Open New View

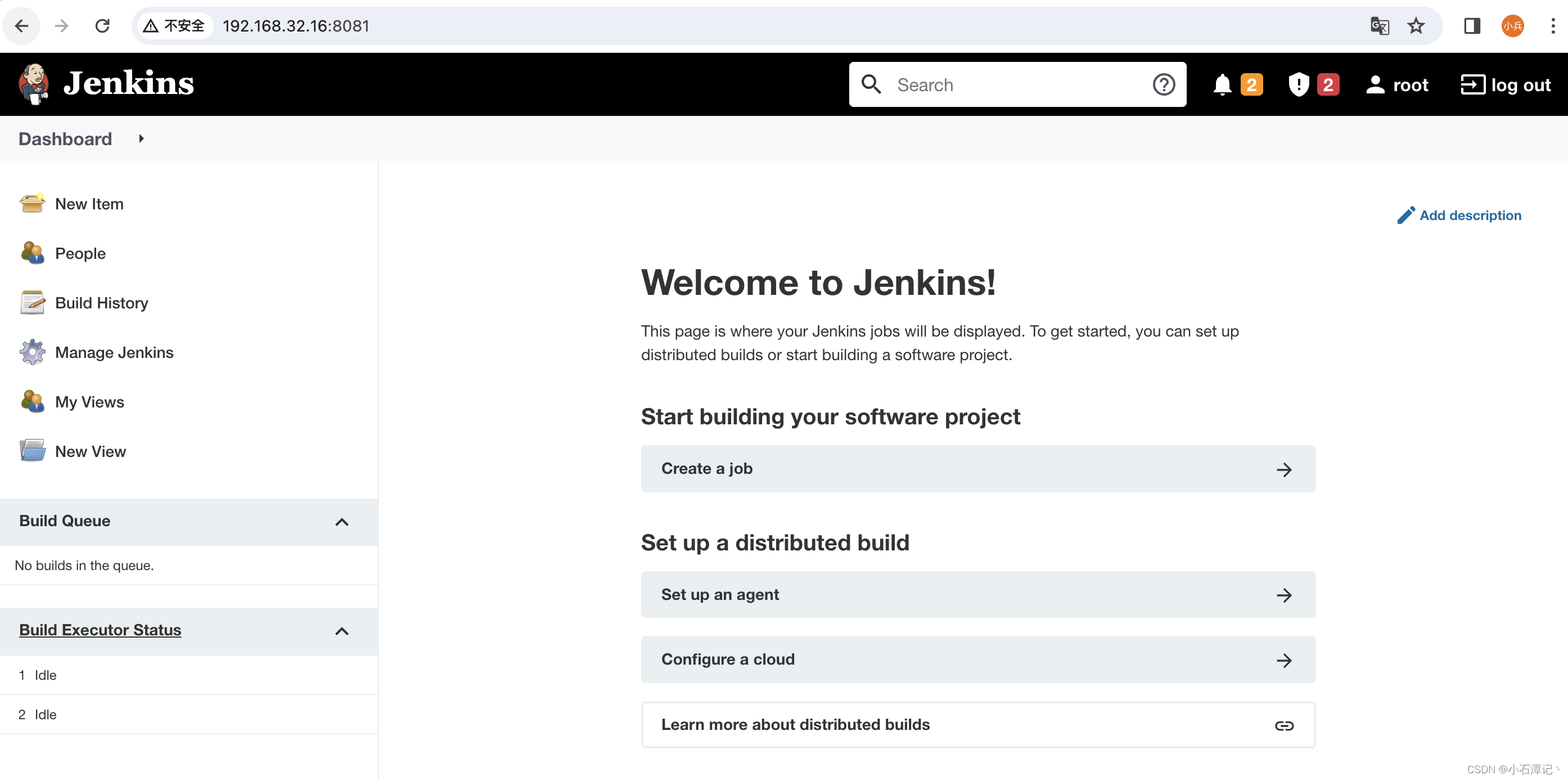pos(91,452)
